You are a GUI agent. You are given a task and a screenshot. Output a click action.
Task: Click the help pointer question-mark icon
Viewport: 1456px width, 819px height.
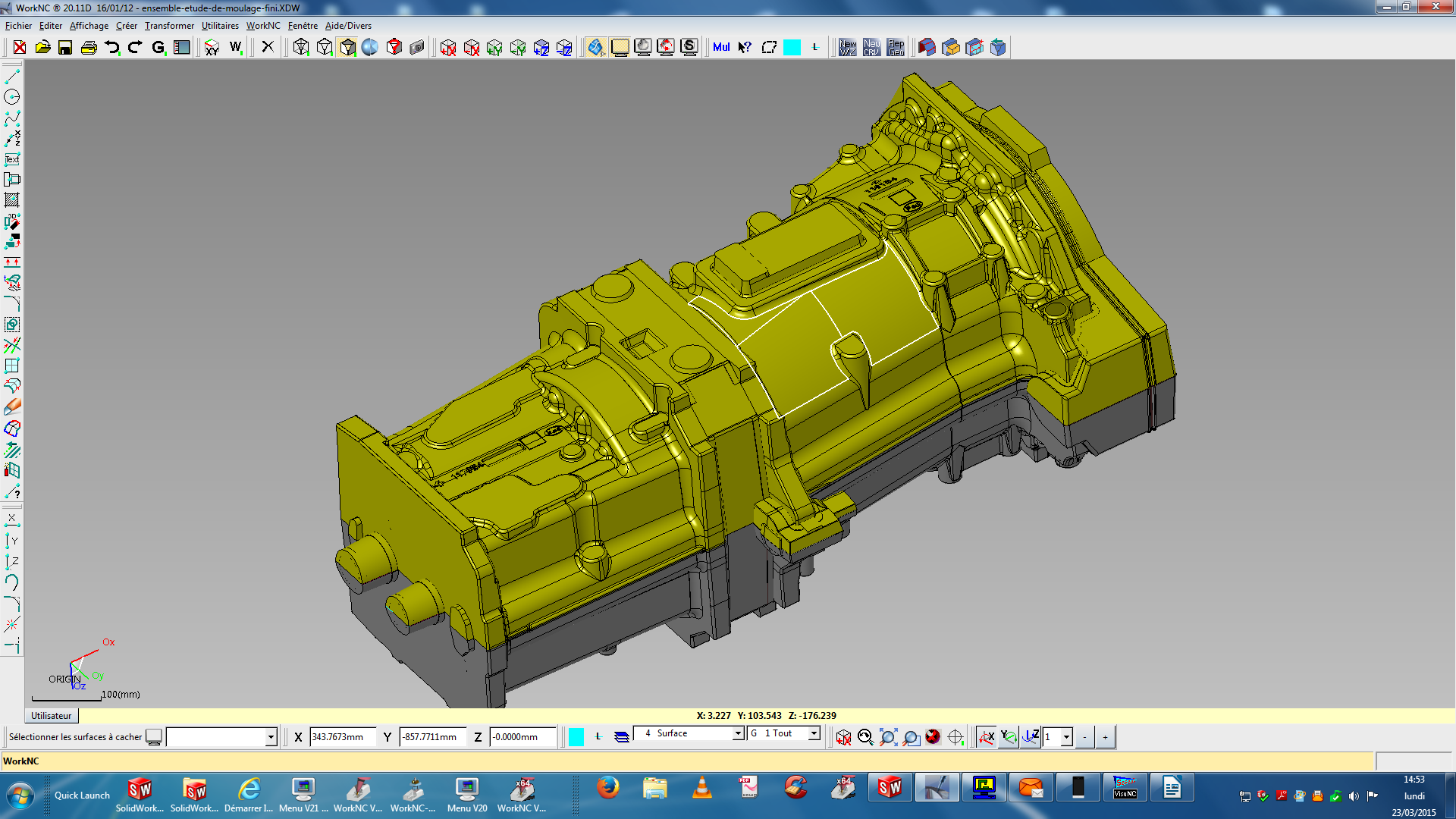point(745,47)
